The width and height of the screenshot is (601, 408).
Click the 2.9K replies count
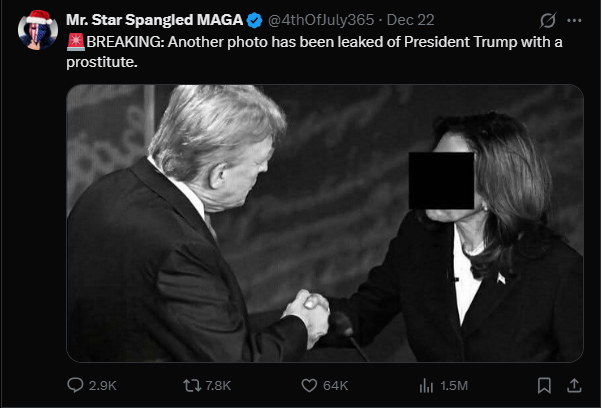click(103, 385)
